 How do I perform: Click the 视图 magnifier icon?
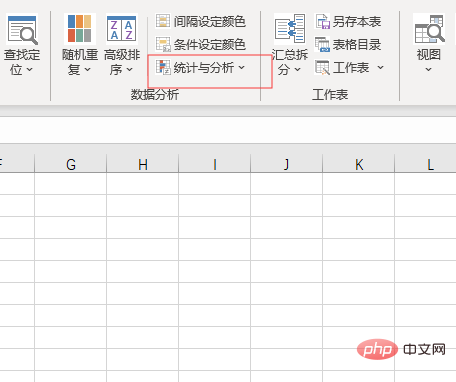click(x=429, y=29)
